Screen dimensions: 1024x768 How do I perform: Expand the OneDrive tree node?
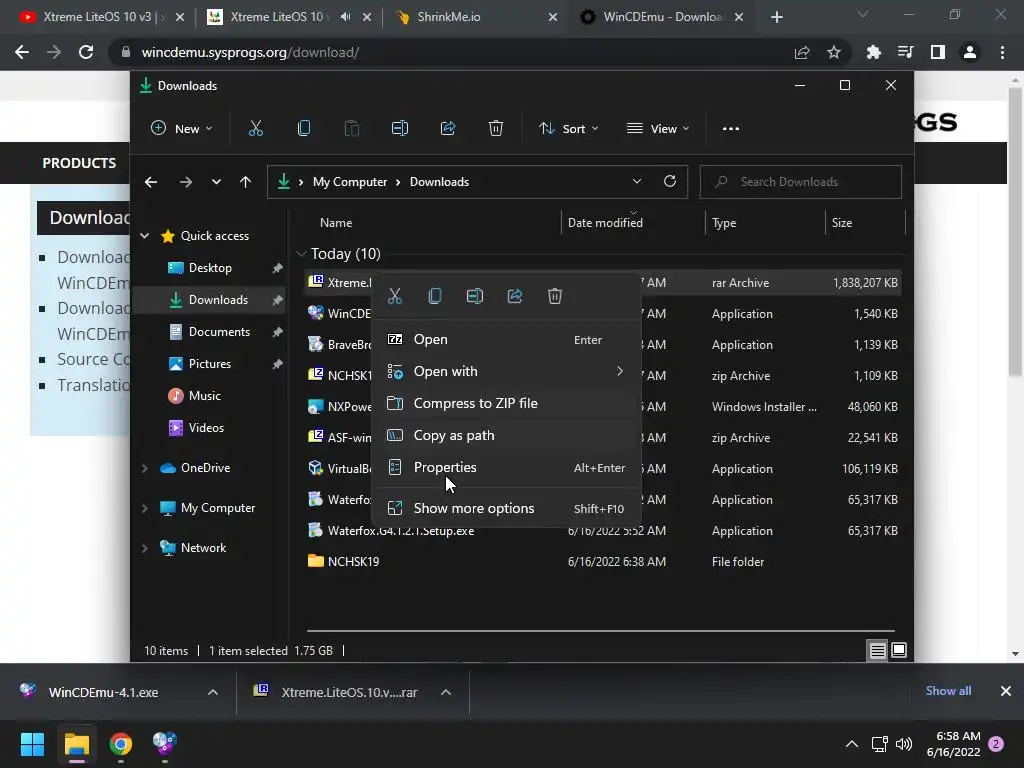(x=144, y=468)
